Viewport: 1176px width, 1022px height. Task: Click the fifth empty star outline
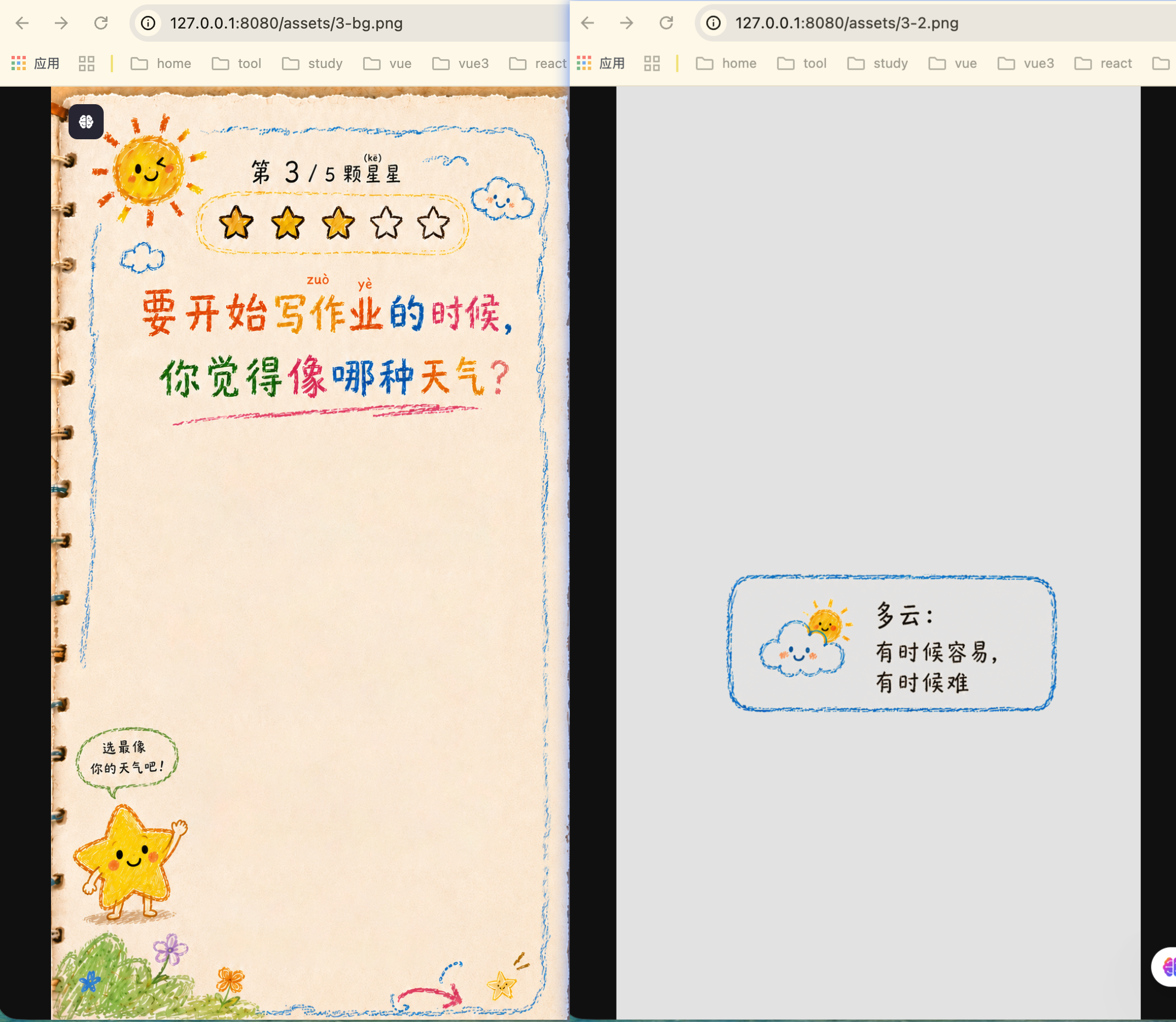433,223
